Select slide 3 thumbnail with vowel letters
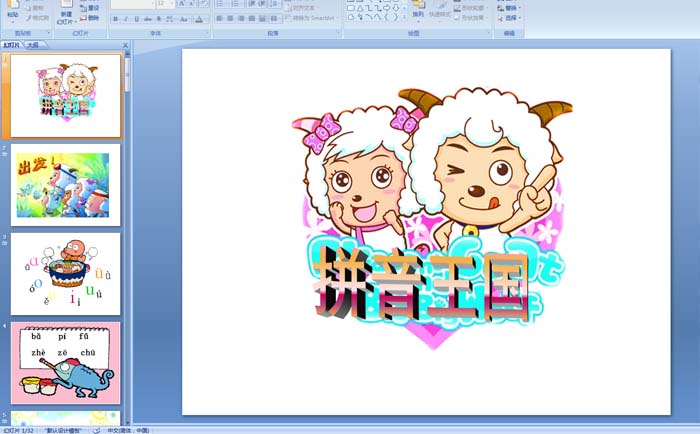This screenshot has width=700, height=434. point(66,273)
